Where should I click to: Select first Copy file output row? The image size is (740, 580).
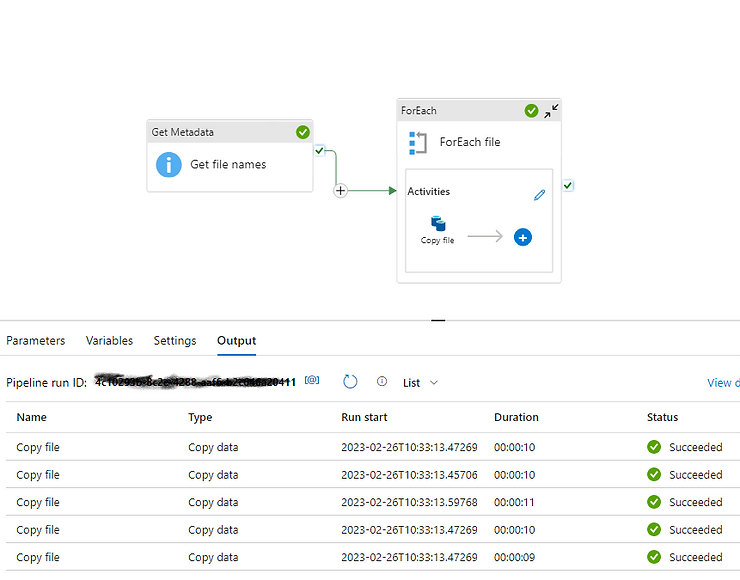(x=38, y=447)
